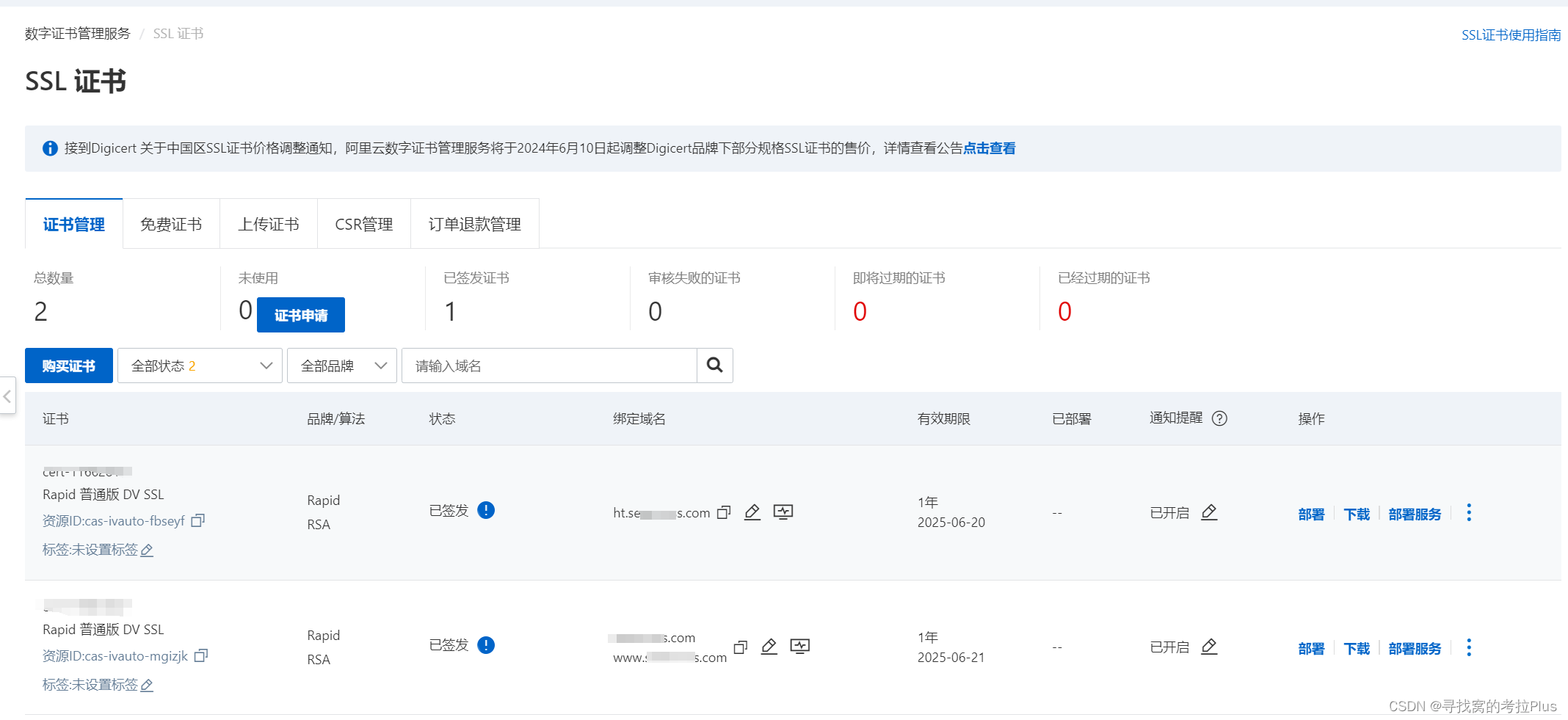Viewport: 1568px width, 720px height.
Task: Open domain monitoring icon in 2025-06-21 row
Action: (x=800, y=647)
